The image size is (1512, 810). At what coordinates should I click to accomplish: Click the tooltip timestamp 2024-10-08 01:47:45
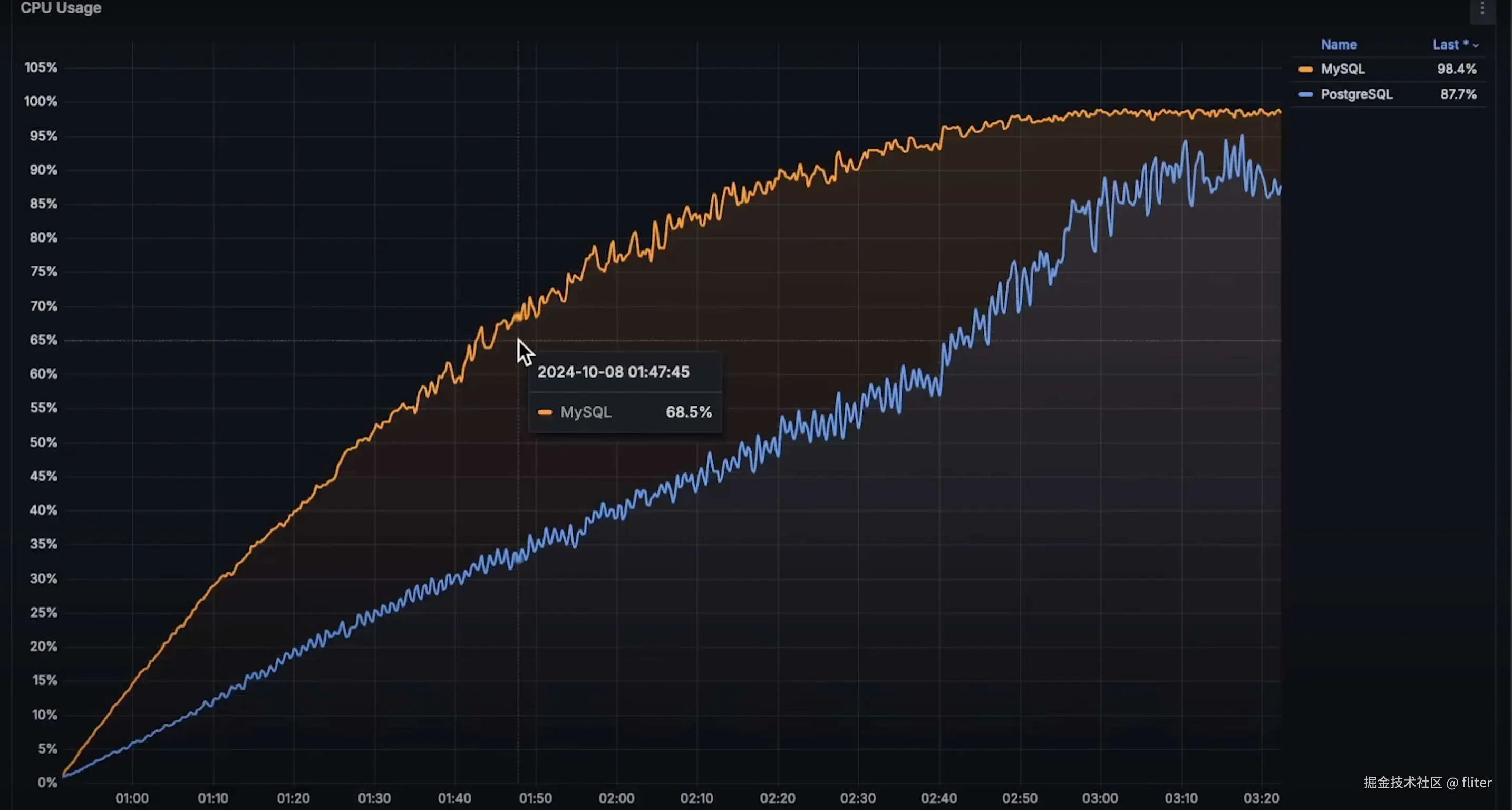click(x=613, y=372)
